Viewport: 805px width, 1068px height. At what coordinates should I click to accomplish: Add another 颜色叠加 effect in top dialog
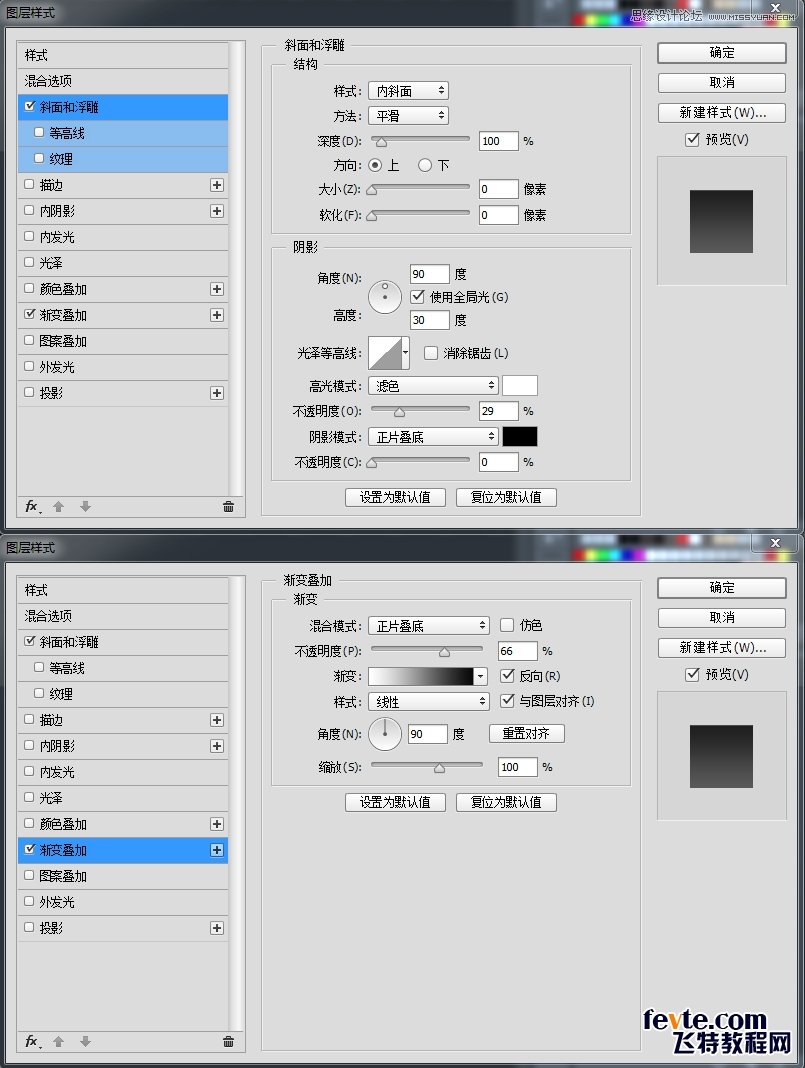tap(217, 289)
